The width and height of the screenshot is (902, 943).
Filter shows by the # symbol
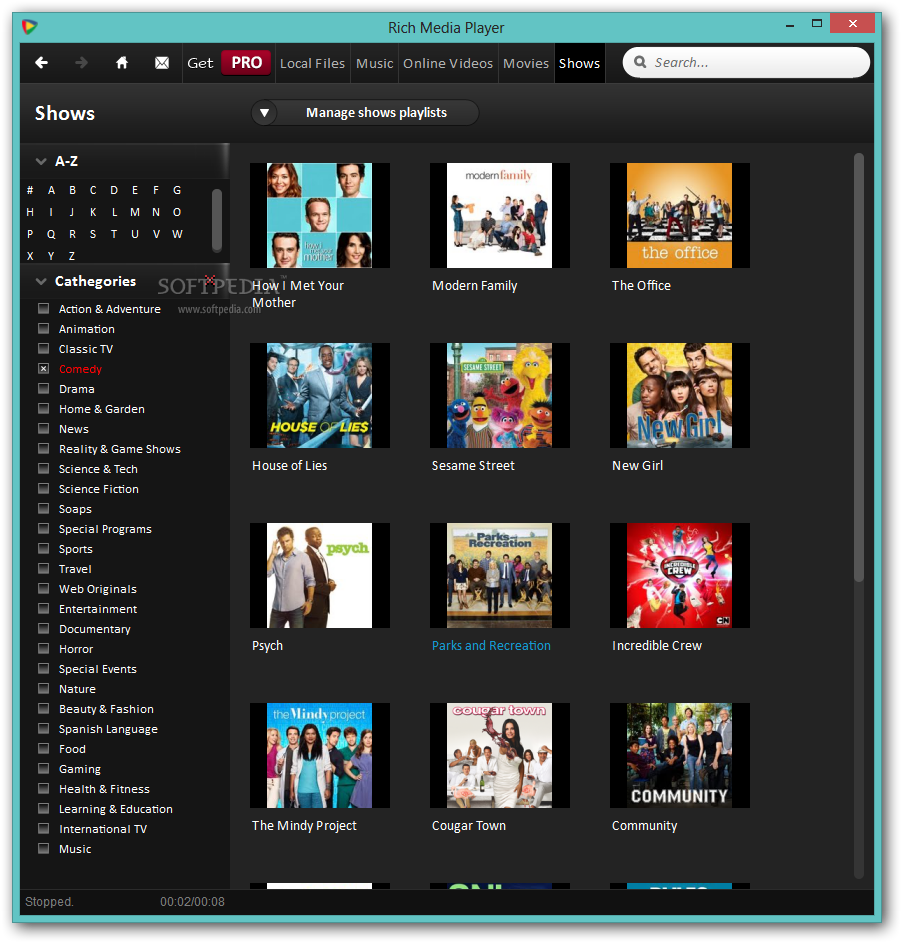[30, 191]
